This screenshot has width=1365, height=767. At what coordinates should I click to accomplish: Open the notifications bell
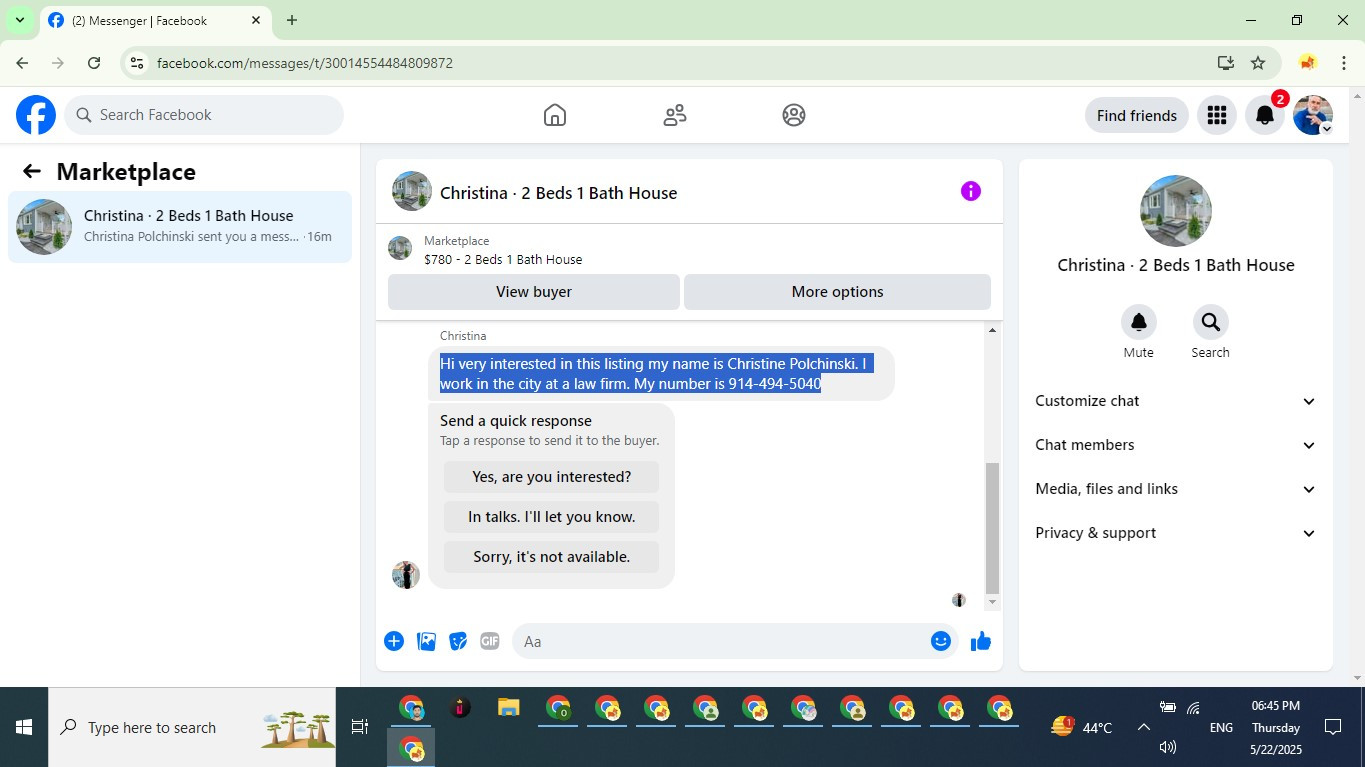[1265, 115]
